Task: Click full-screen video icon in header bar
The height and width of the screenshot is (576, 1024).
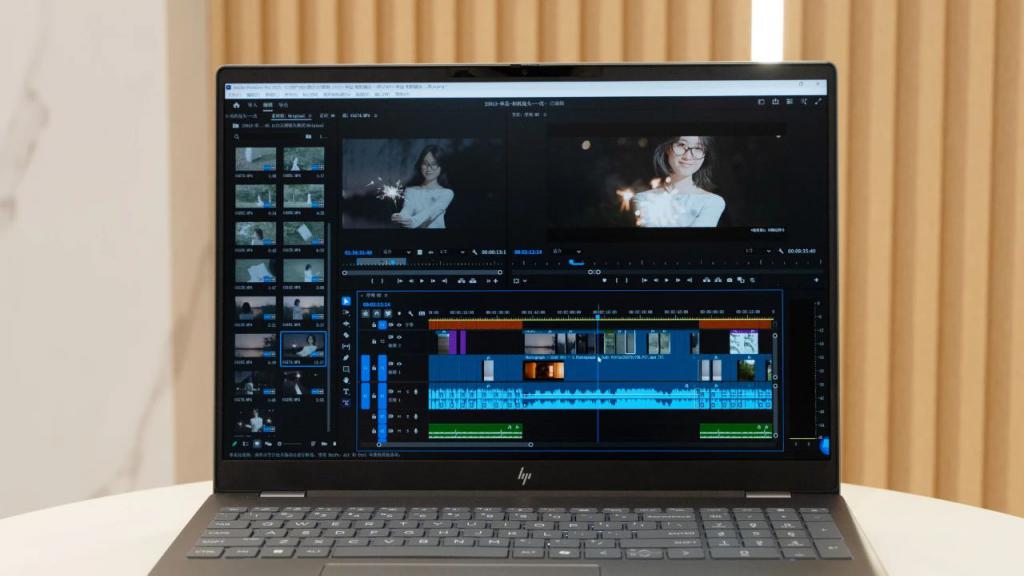Action: (818, 102)
